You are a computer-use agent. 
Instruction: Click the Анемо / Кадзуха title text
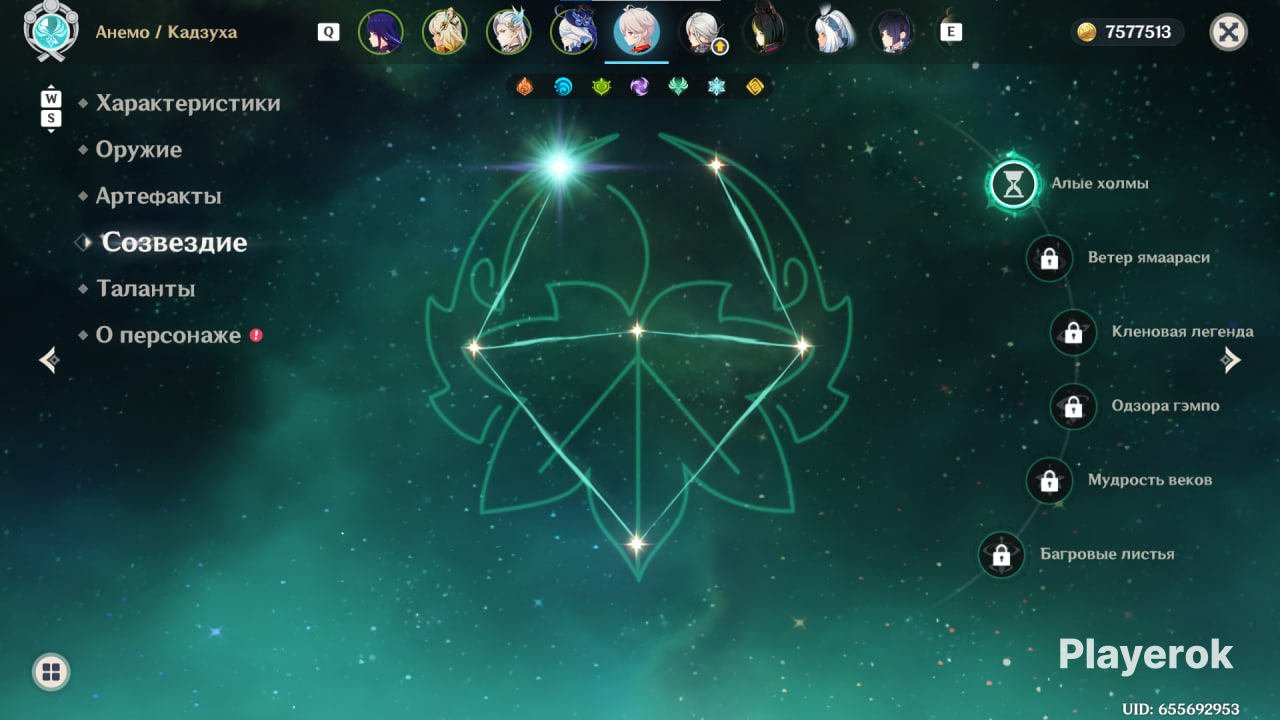(x=166, y=32)
